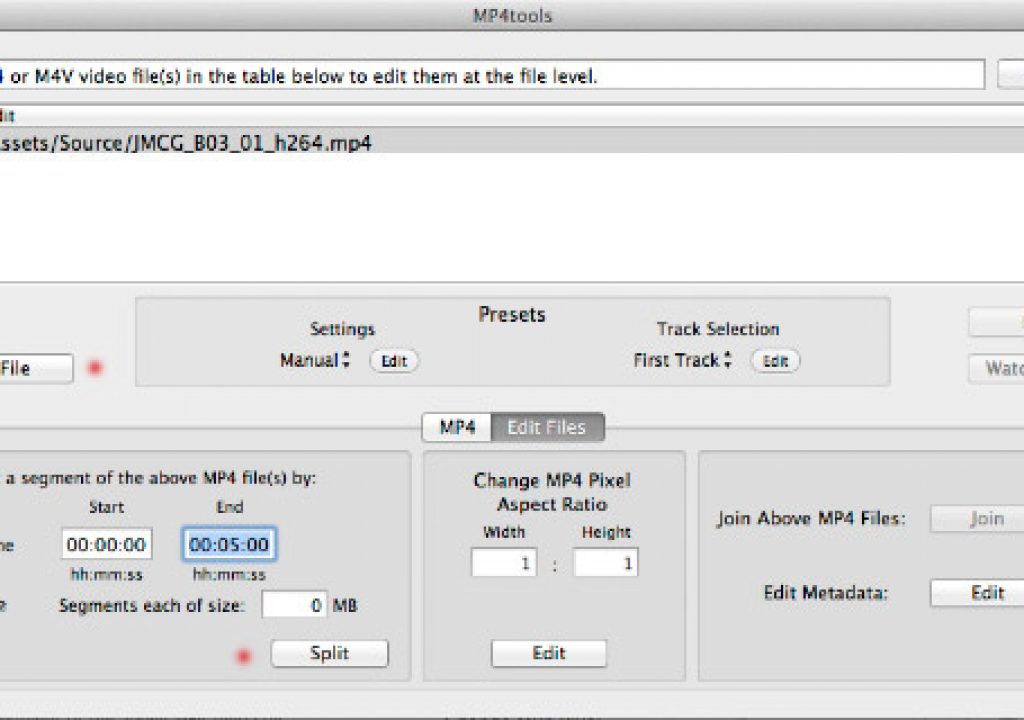The width and height of the screenshot is (1024, 720).
Task: Open the First Track selection dropdown
Action: 682,360
